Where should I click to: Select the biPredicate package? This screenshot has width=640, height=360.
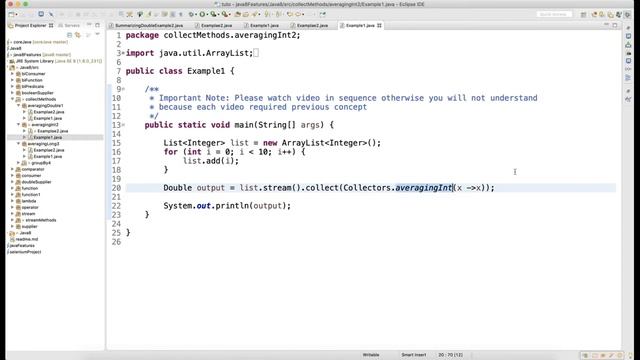(33, 87)
